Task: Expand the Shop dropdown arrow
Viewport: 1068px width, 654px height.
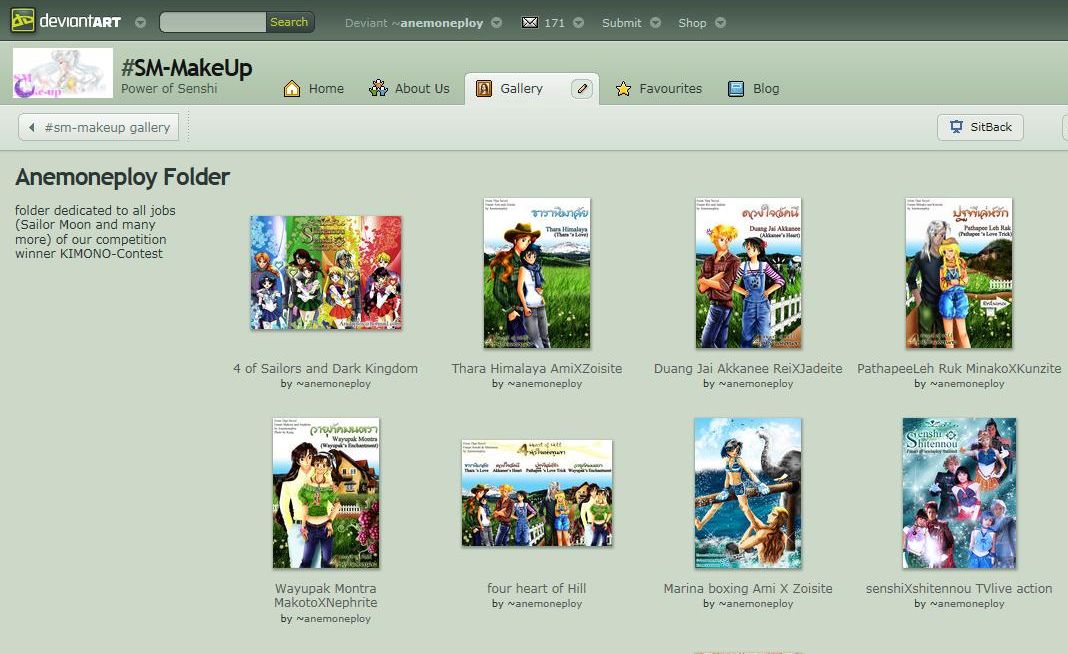Action: tap(720, 22)
